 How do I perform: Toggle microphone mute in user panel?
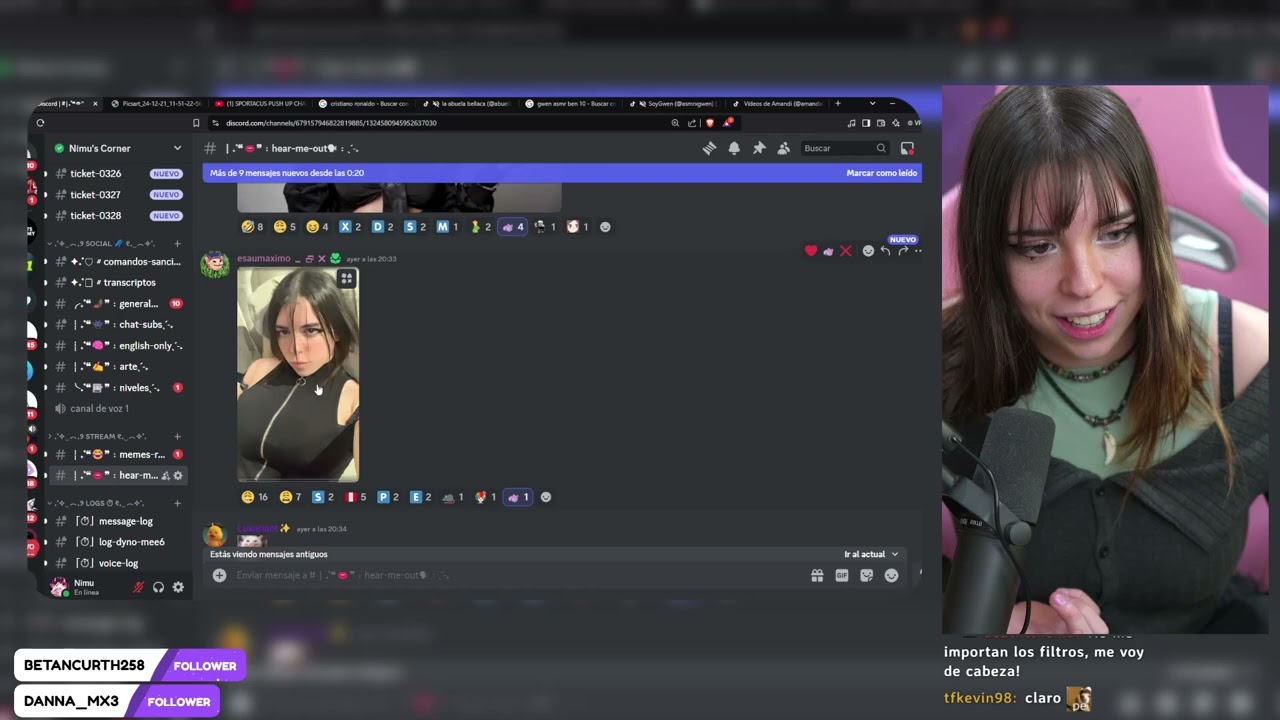[x=139, y=587]
